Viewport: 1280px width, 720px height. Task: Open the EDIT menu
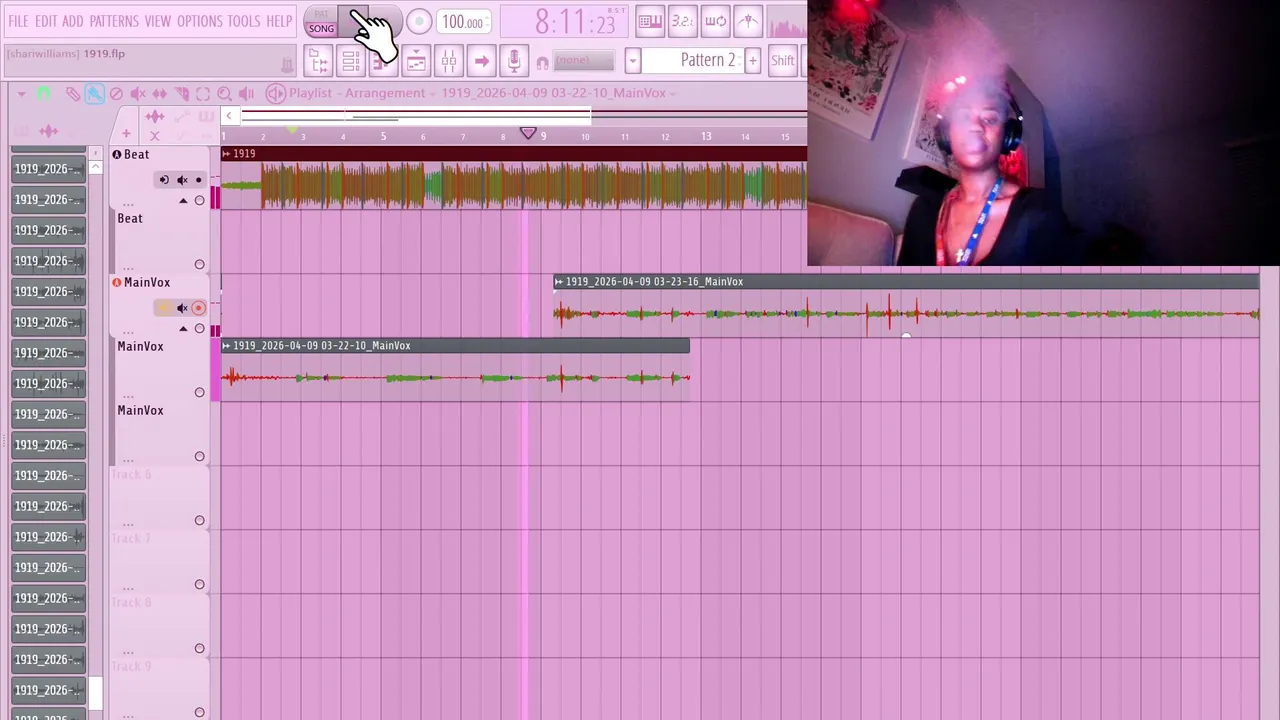46,21
